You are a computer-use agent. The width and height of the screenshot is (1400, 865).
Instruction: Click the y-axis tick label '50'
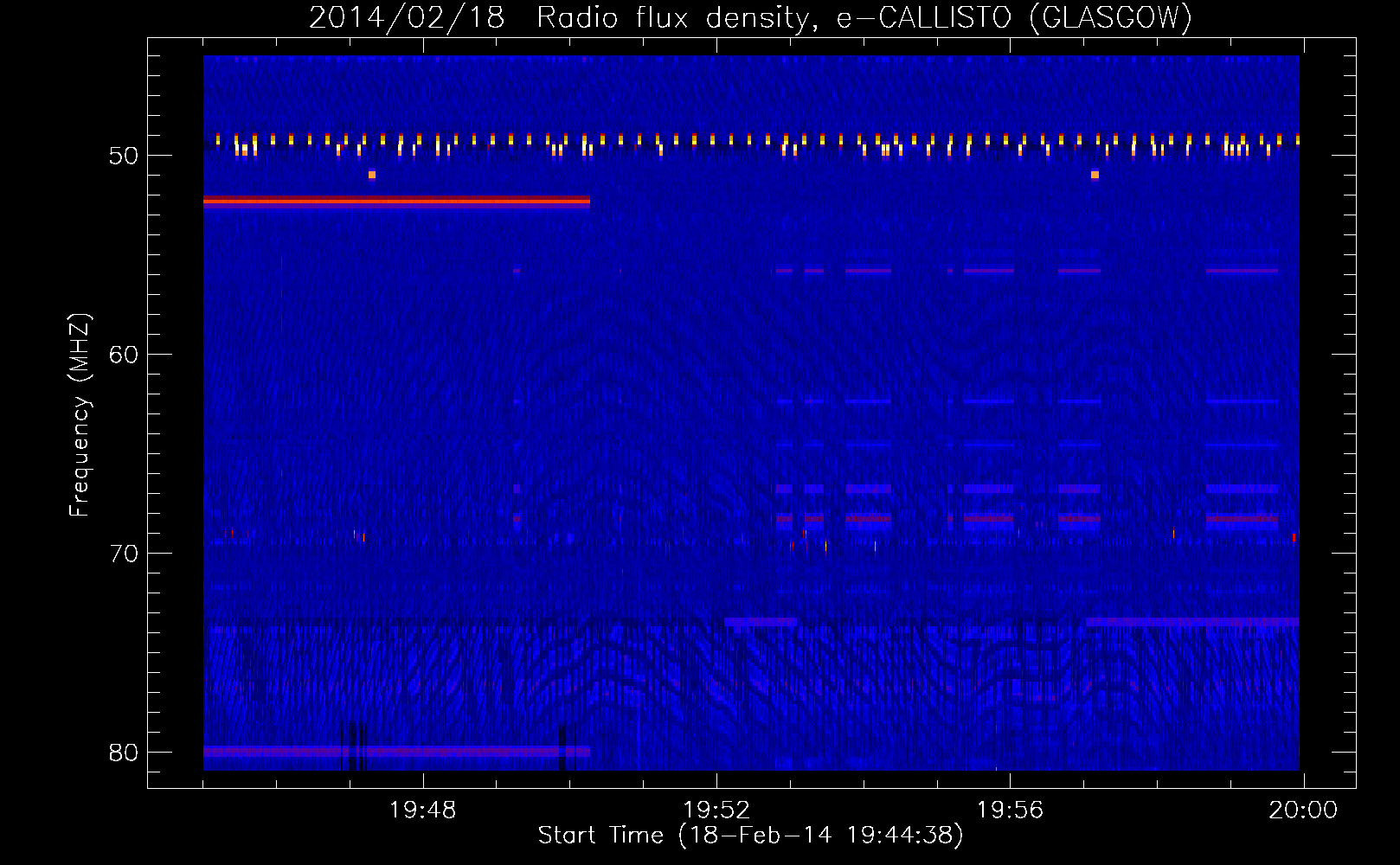124,156
